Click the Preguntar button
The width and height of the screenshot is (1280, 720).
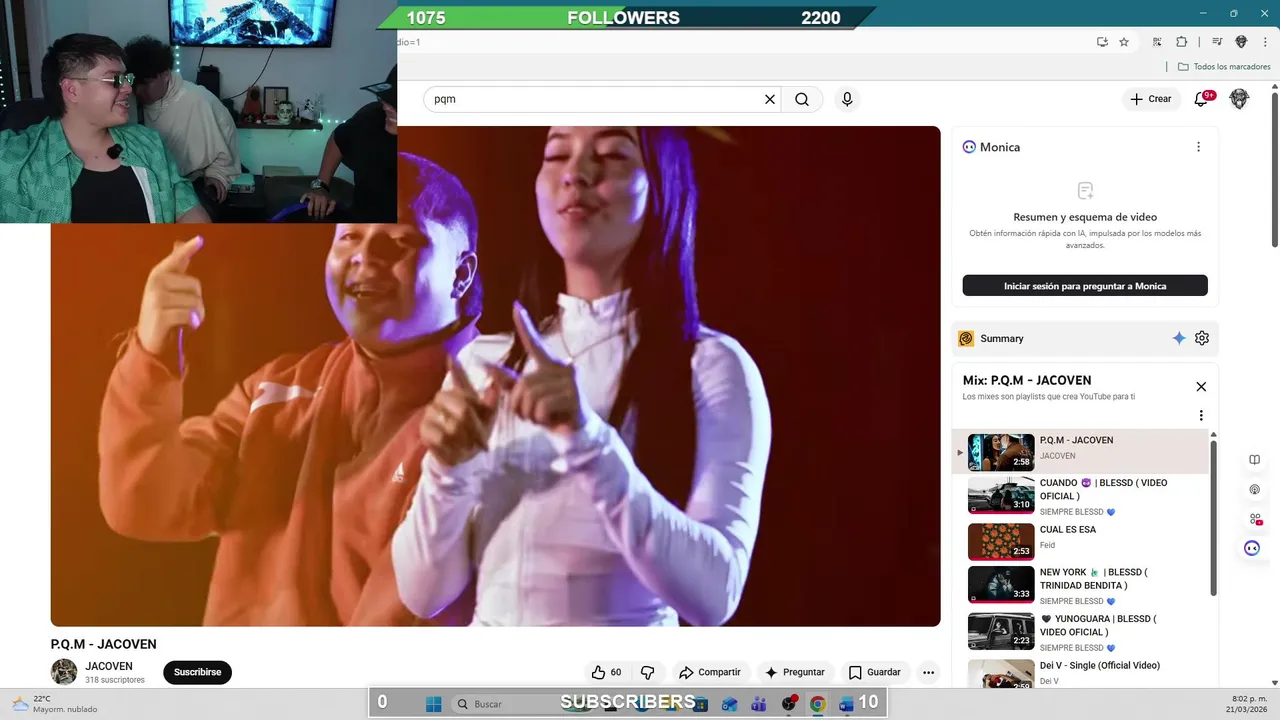795,672
